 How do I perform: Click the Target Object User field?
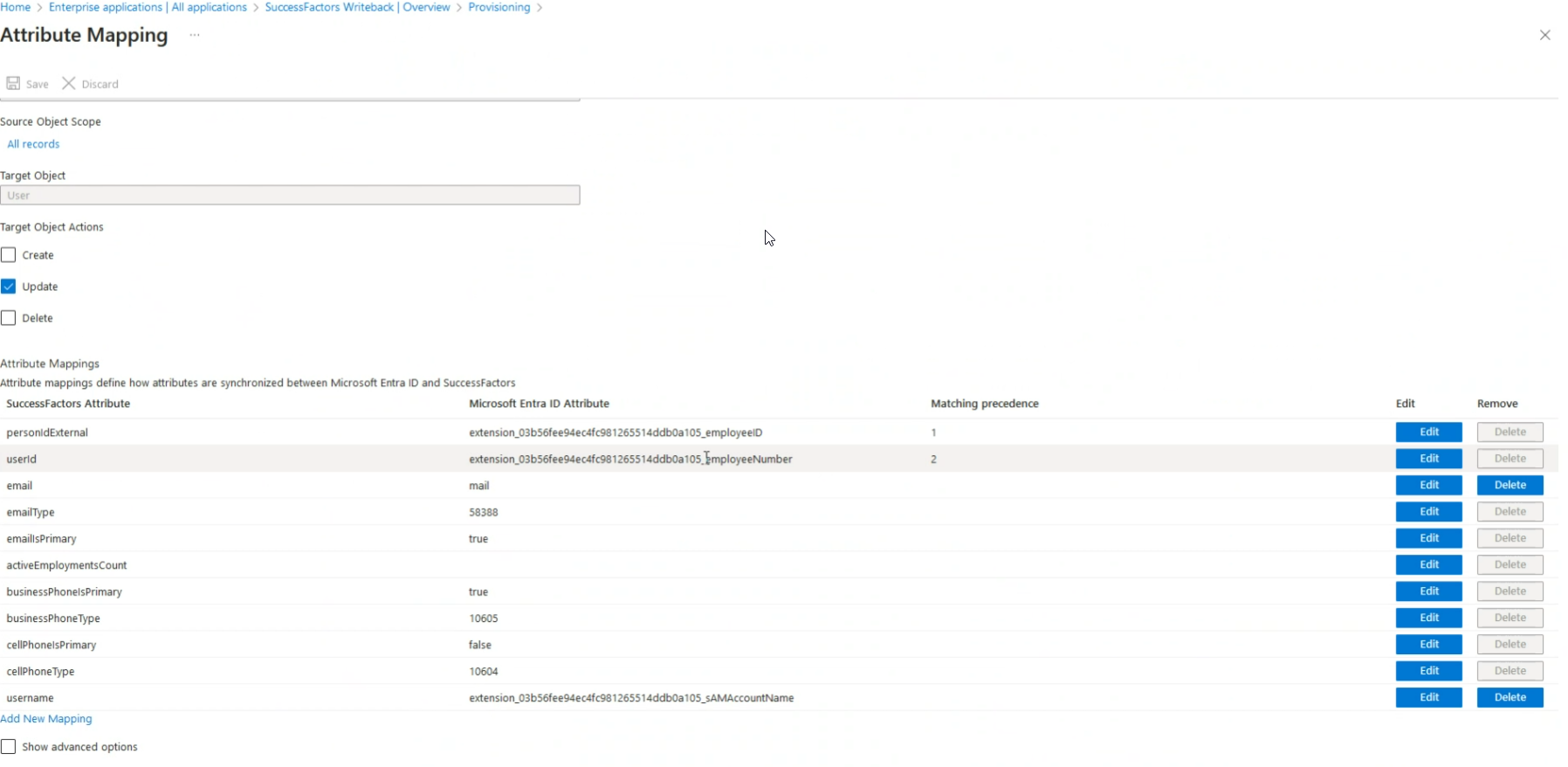click(x=290, y=195)
